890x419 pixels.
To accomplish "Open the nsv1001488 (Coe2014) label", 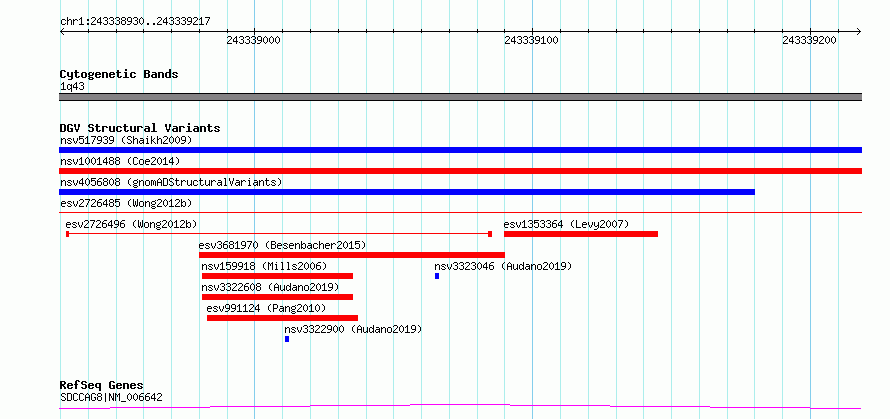I will point(120,161).
